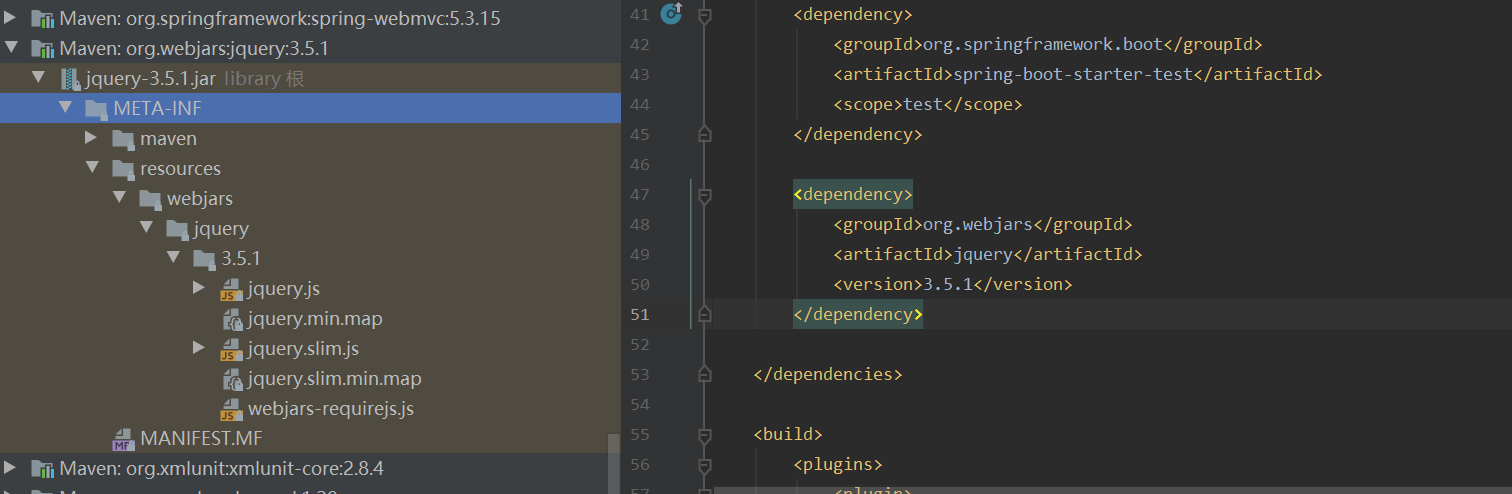Click the fold end marker at line 51
The width and height of the screenshot is (1512, 494).
704,313
